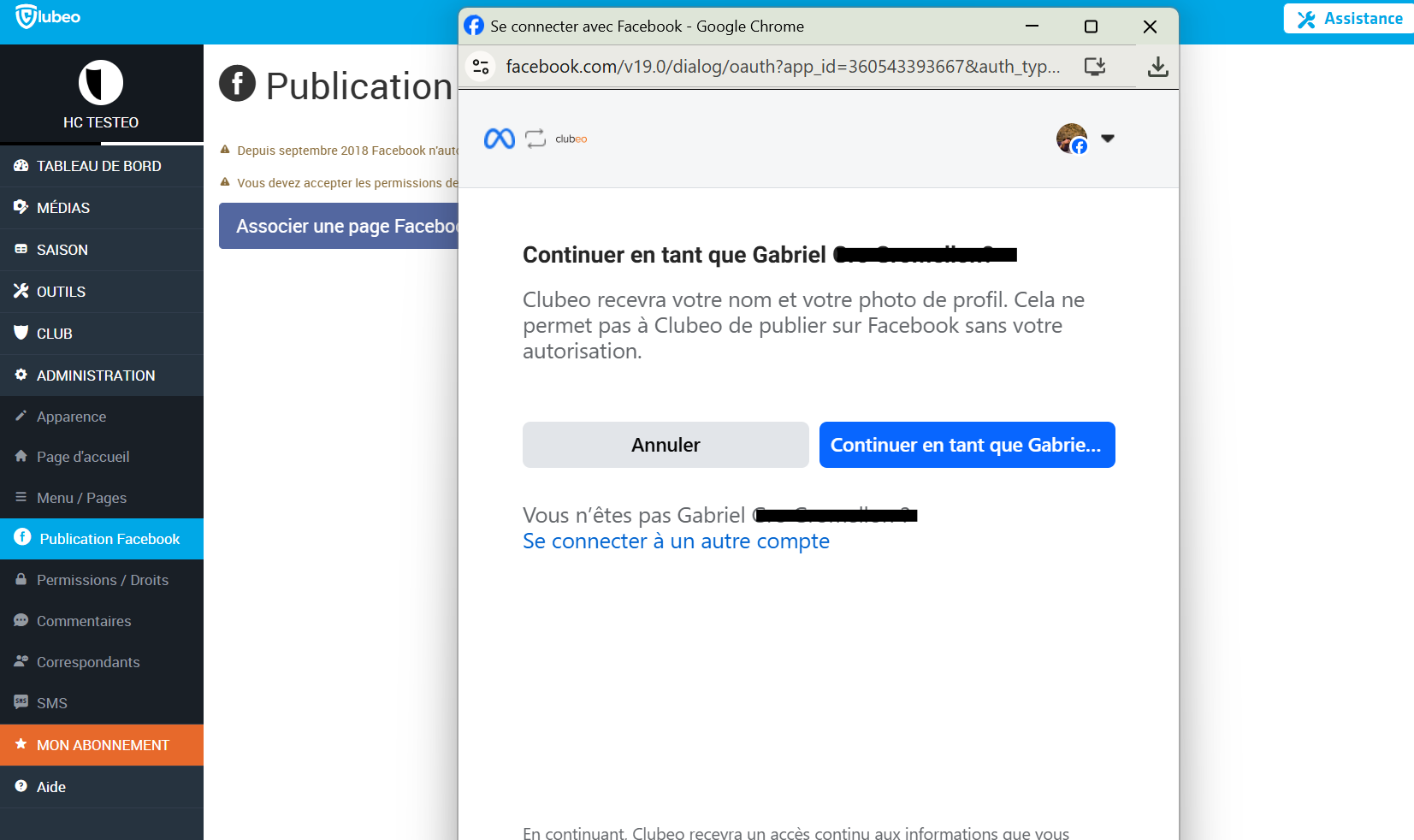Open Mon abonnement page
This screenshot has height=840, width=1414.
point(102,745)
